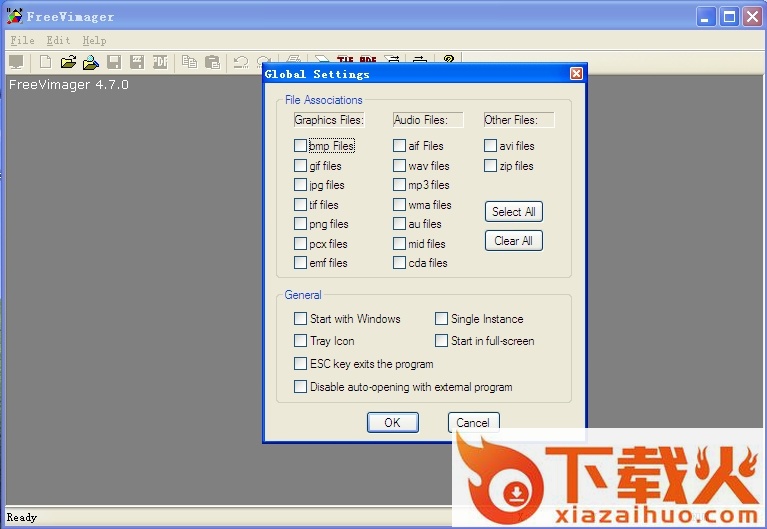Enable Start with Windows option

click(x=301, y=319)
